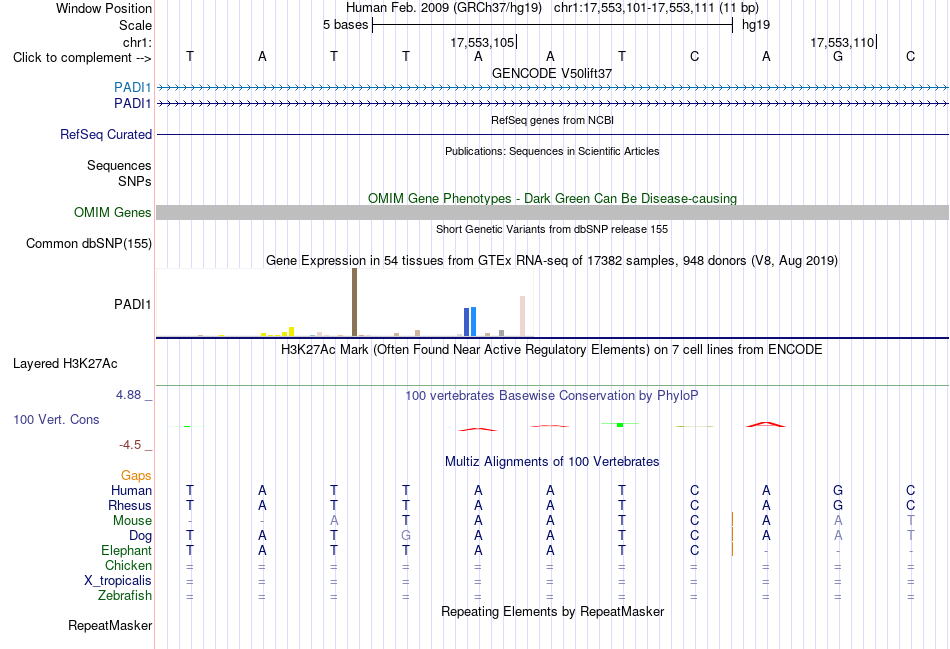Click the GENCODE V50lift37 track title
Image resolution: width=950 pixels, height=649 pixels.
[x=552, y=73]
